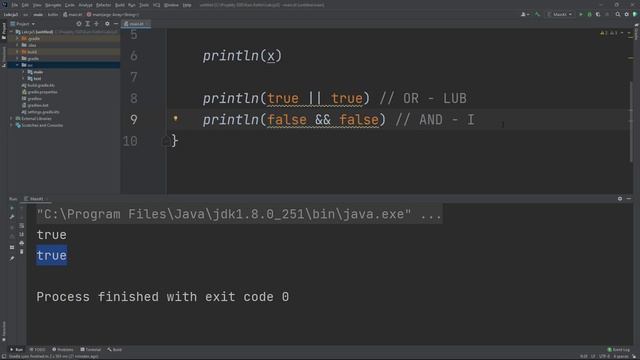640x360 pixels.
Task: Open the File menu
Action: tap(15, 5)
